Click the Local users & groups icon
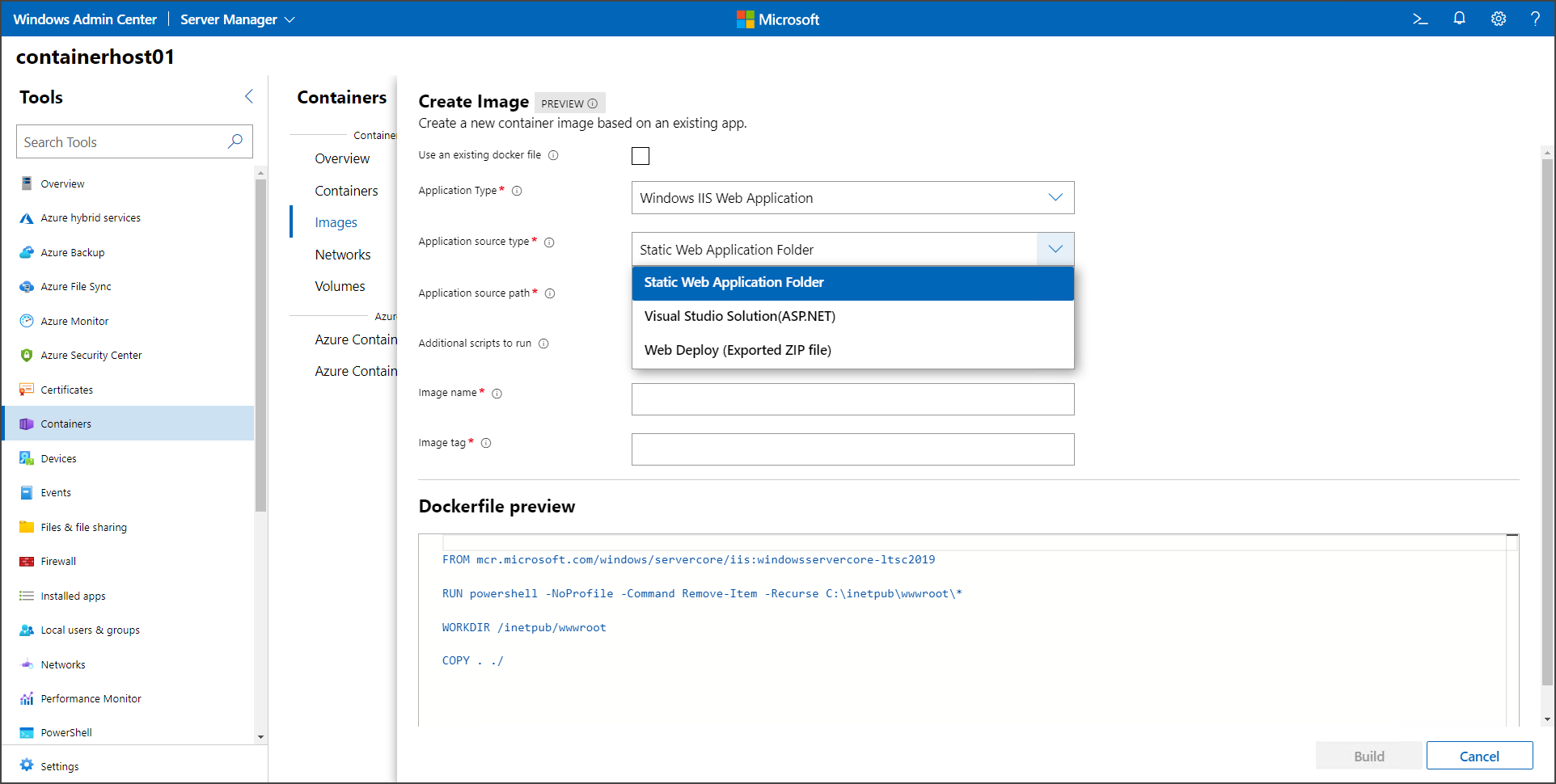 click(27, 630)
